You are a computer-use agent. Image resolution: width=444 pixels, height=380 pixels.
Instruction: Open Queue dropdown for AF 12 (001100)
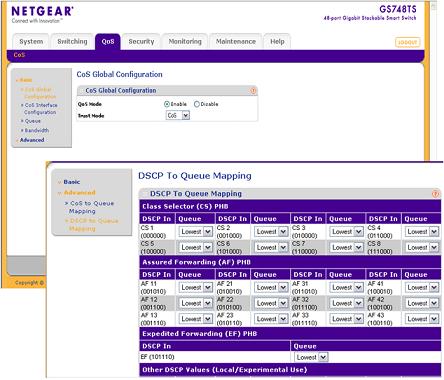[196, 303]
